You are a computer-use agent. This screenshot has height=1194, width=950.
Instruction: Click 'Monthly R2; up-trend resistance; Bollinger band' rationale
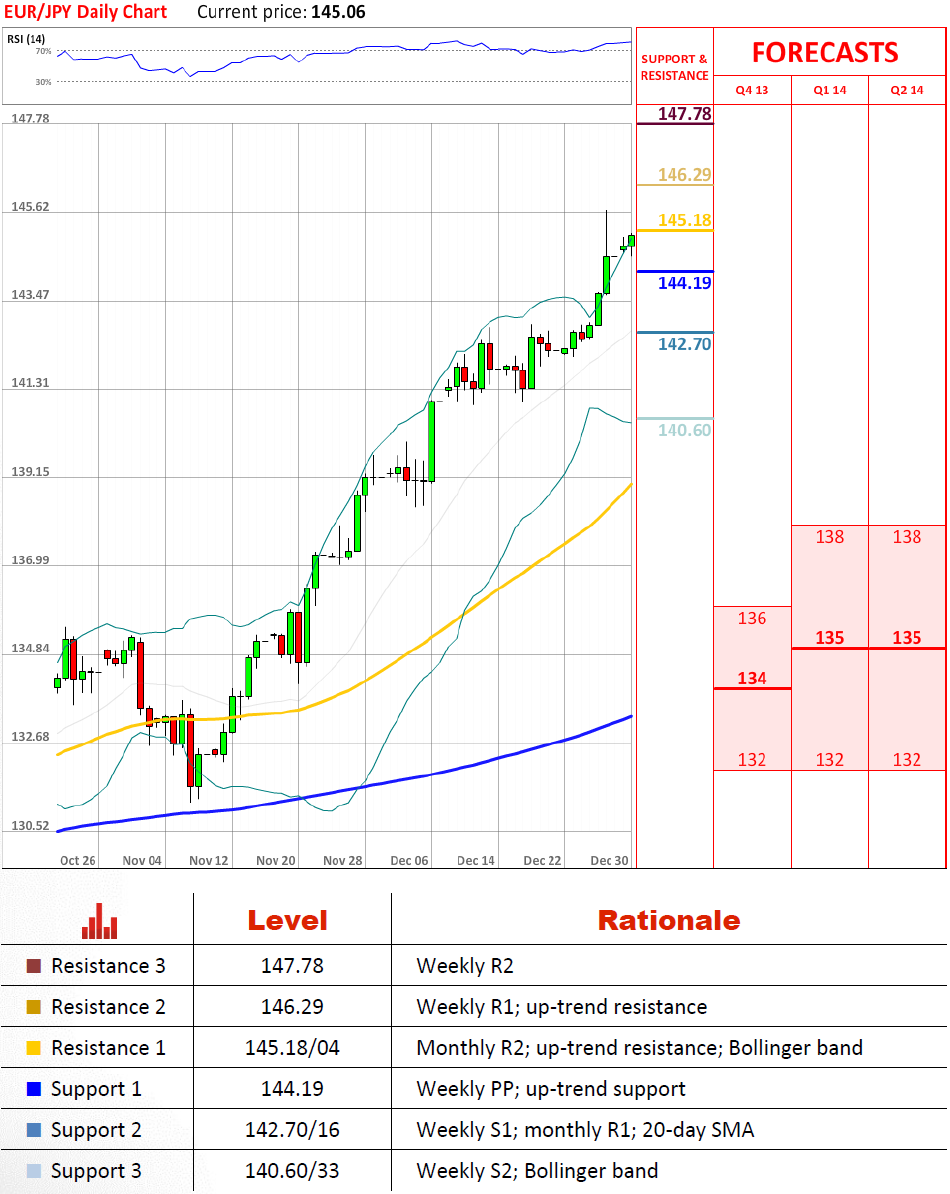pyautogui.click(x=639, y=1048)
